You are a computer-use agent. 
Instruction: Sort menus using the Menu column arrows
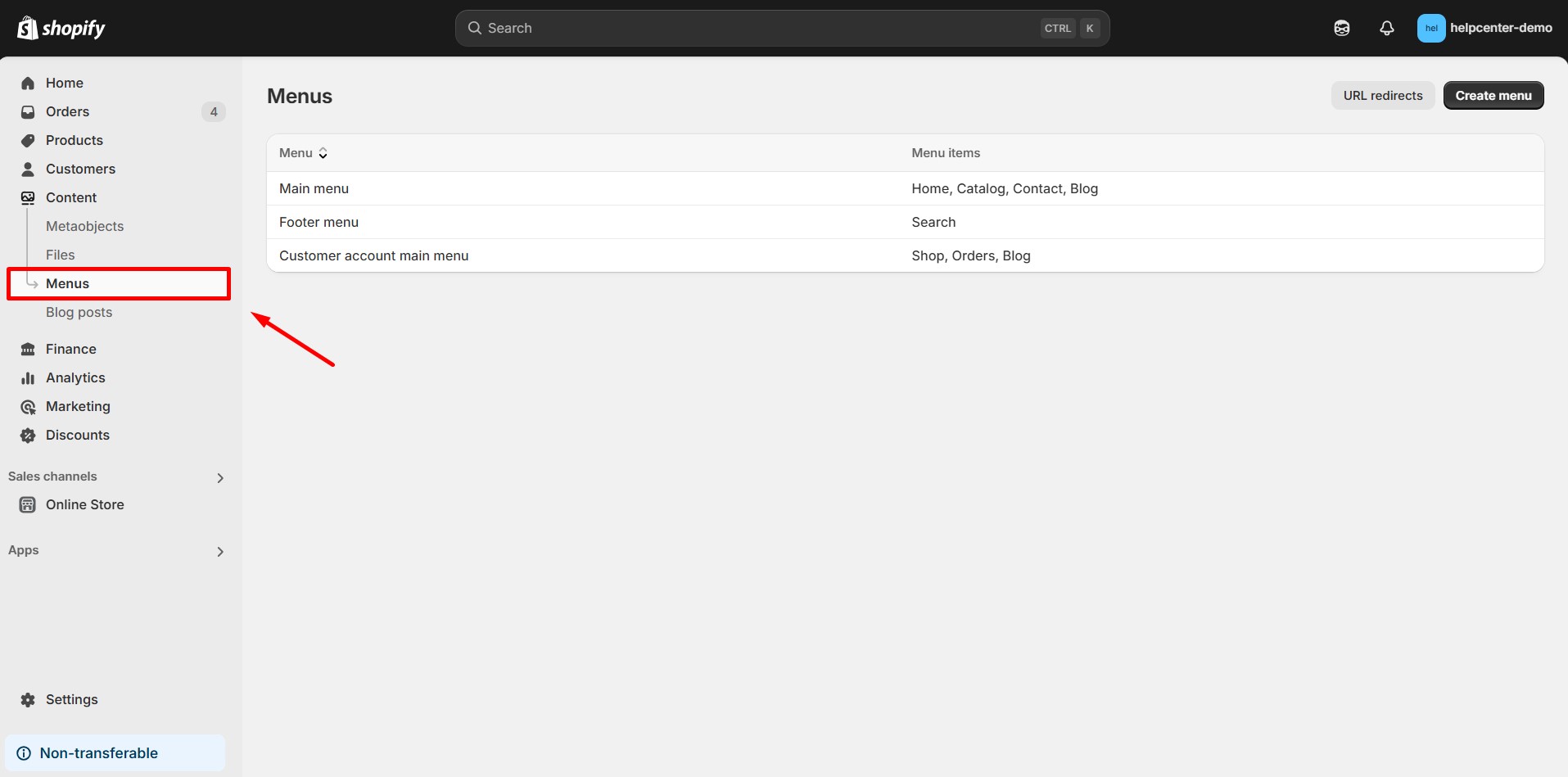point(323,152)
